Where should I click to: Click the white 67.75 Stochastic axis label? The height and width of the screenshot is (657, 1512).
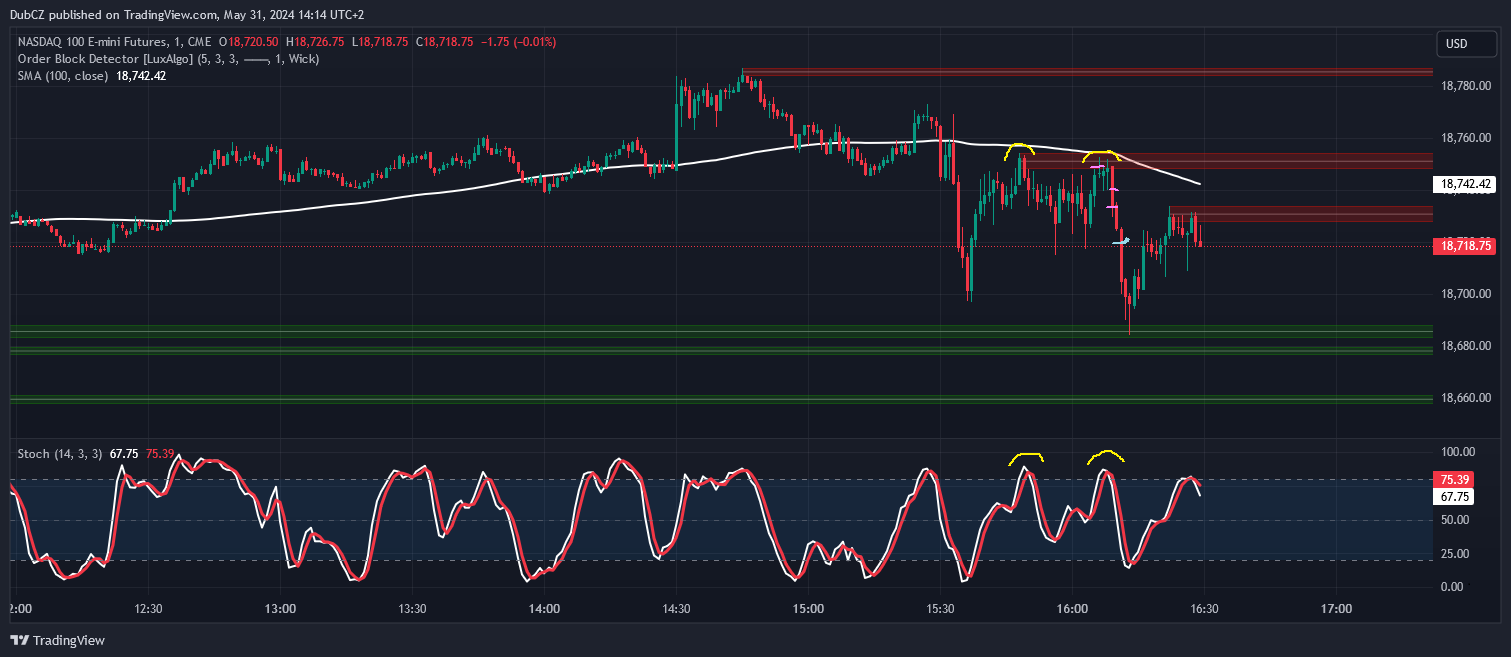tap(1455, 496)
